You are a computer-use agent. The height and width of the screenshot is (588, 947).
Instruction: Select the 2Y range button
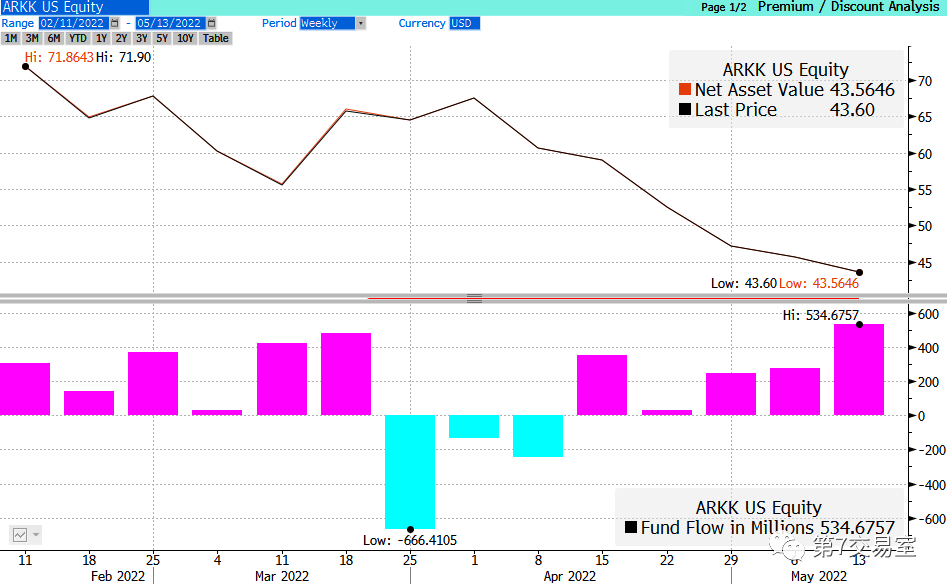121,38
